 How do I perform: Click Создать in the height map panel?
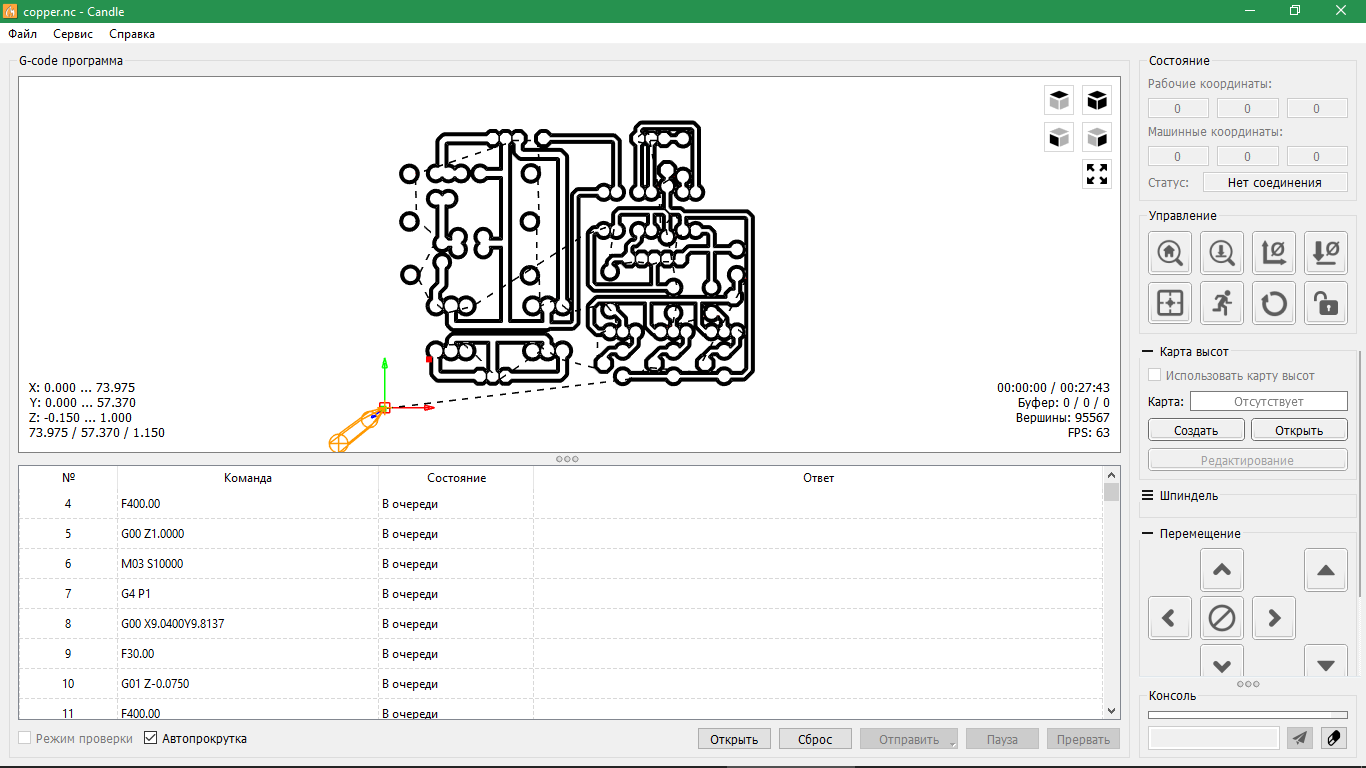[x=1196, y=430]
